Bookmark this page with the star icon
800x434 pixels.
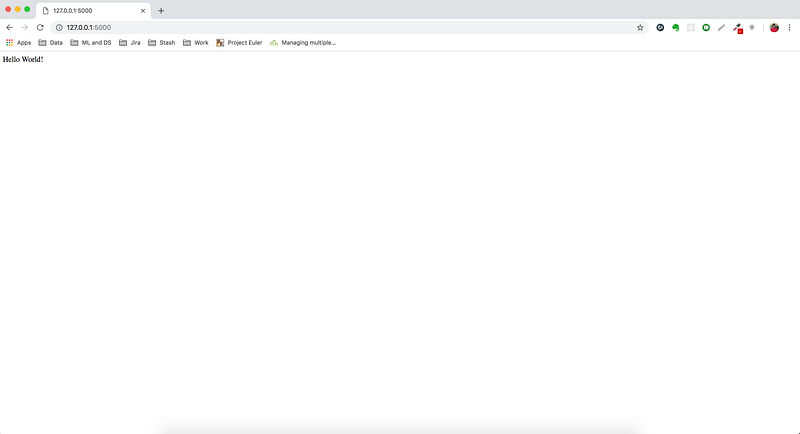click(640, 28)
